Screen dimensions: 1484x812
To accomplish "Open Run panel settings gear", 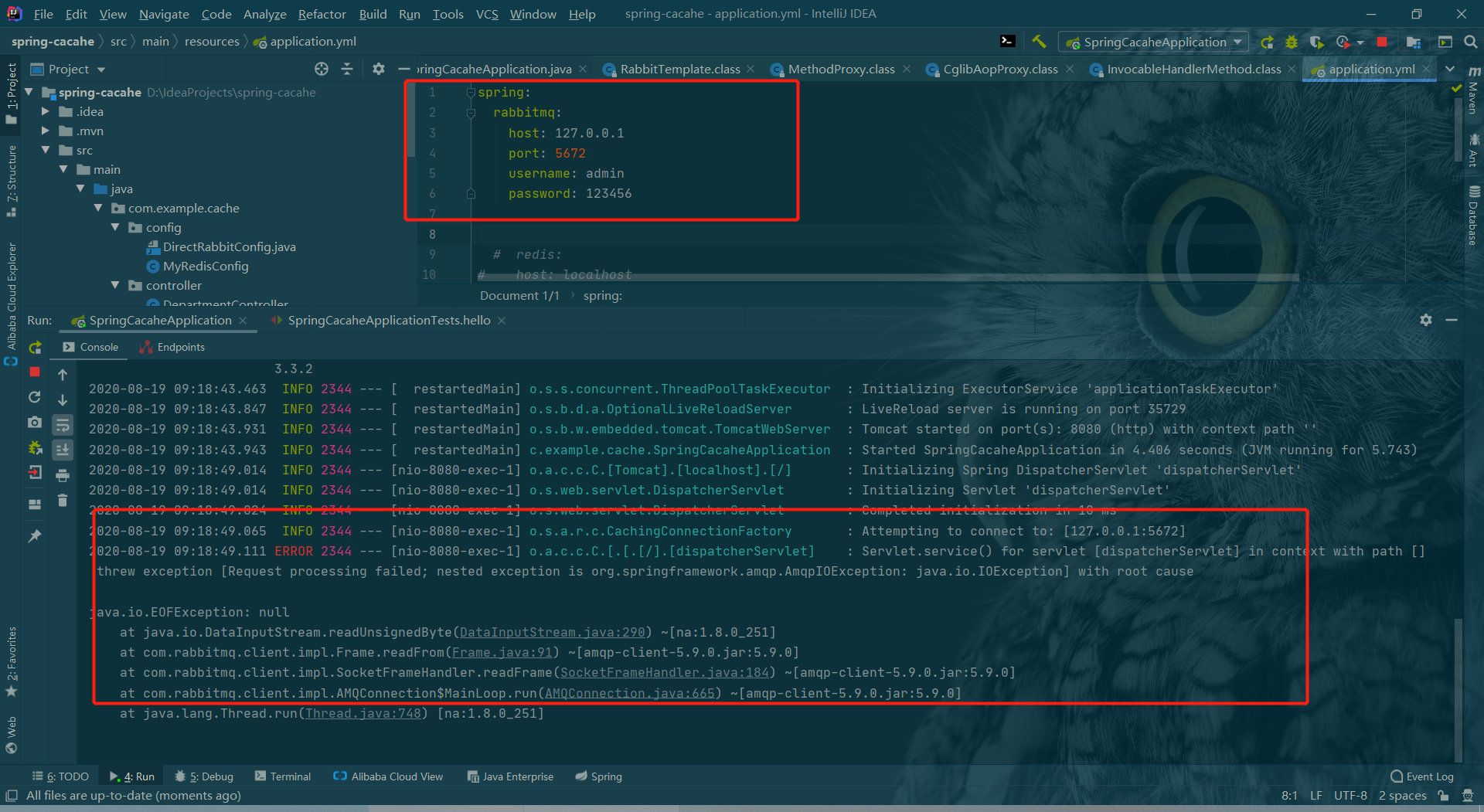I will pos(1426,320).
